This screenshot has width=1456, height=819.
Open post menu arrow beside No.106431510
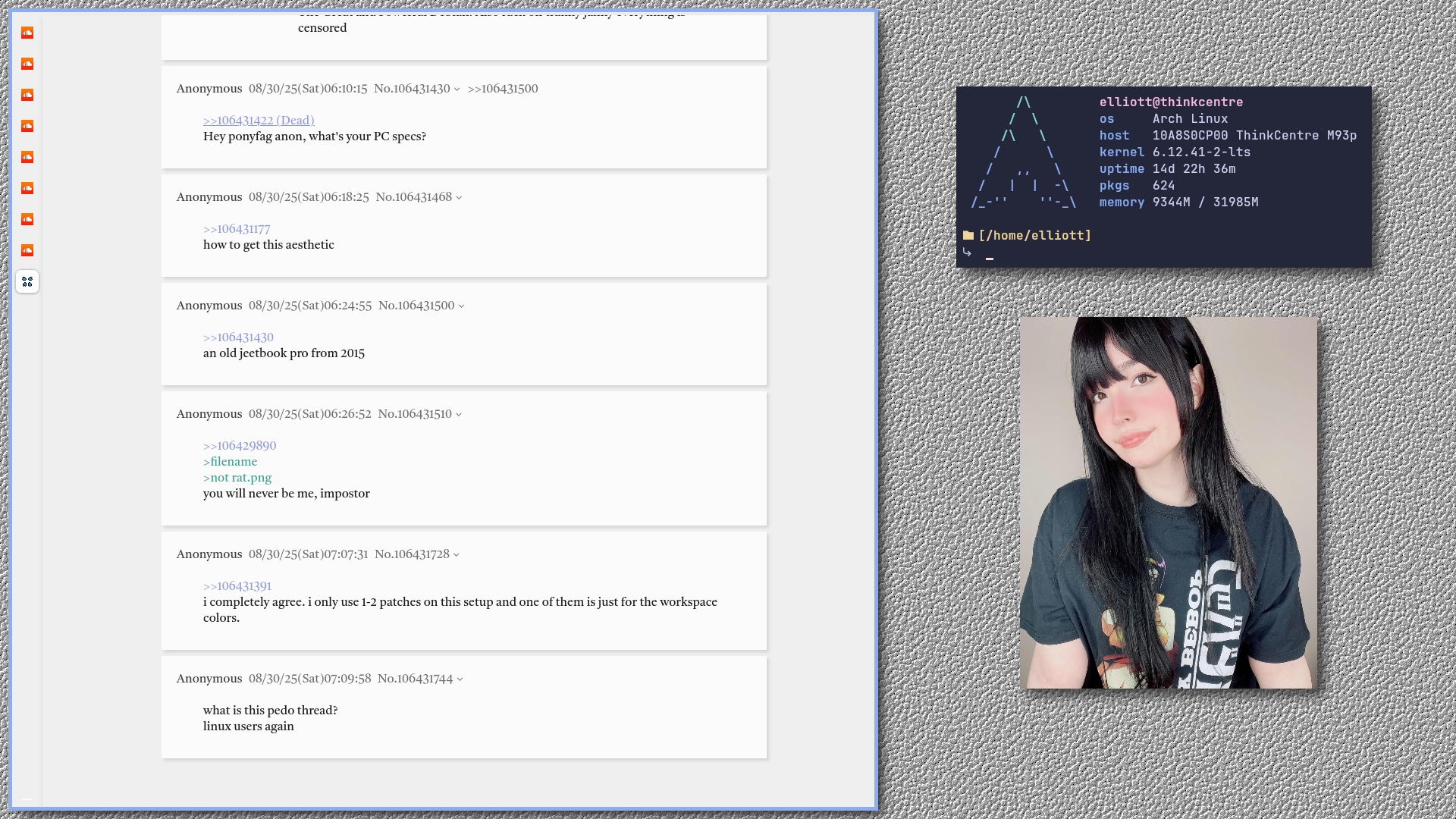tap(459, 415)
